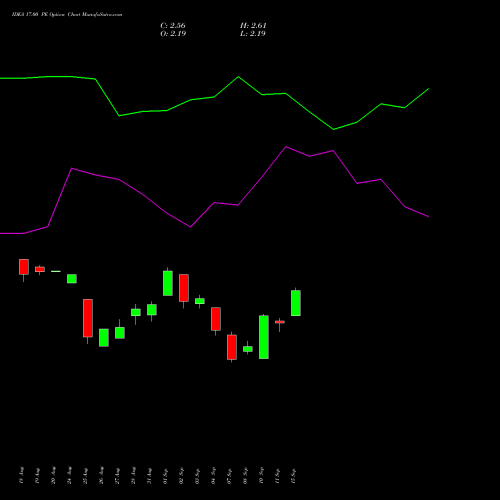Click the high value "H: 2.61"
This screenshot has width=500, height=500.
pyautogui.click(x=253, y=26)
